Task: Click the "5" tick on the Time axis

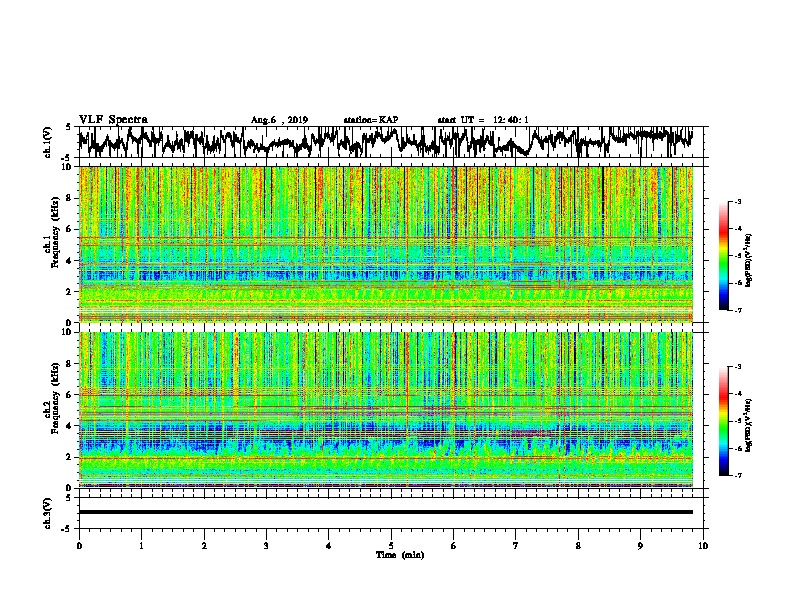Action: coord(391,546)
